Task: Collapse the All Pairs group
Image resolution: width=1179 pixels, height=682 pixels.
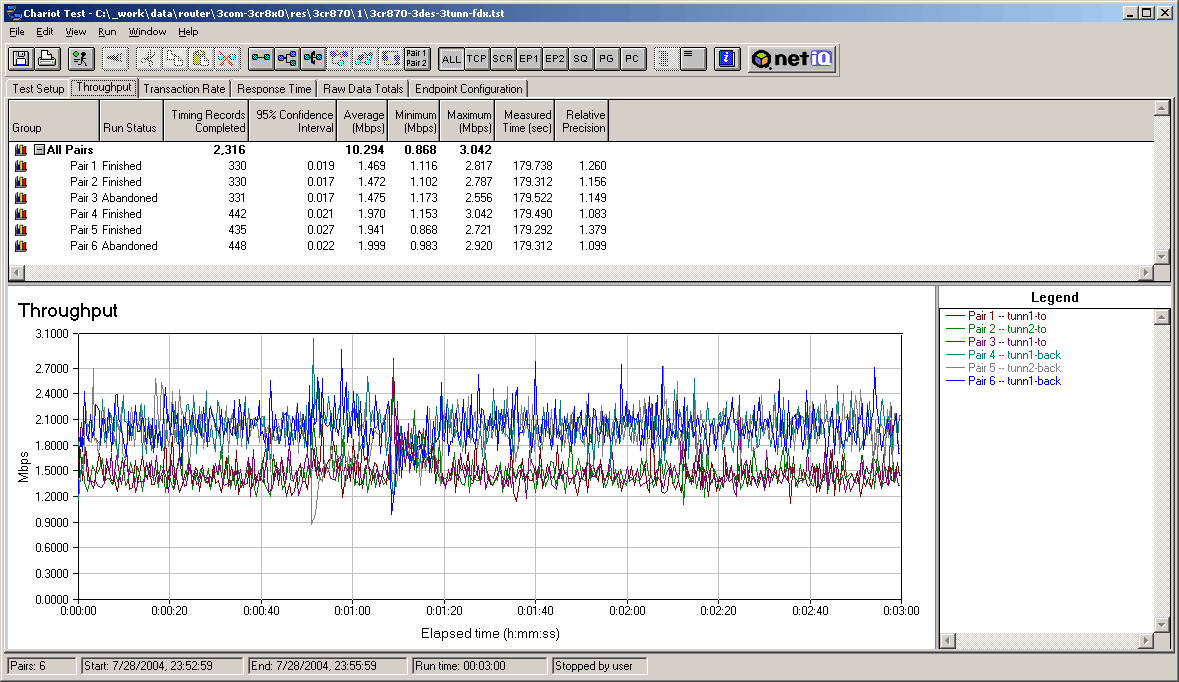Action: (x=39, y=150)
